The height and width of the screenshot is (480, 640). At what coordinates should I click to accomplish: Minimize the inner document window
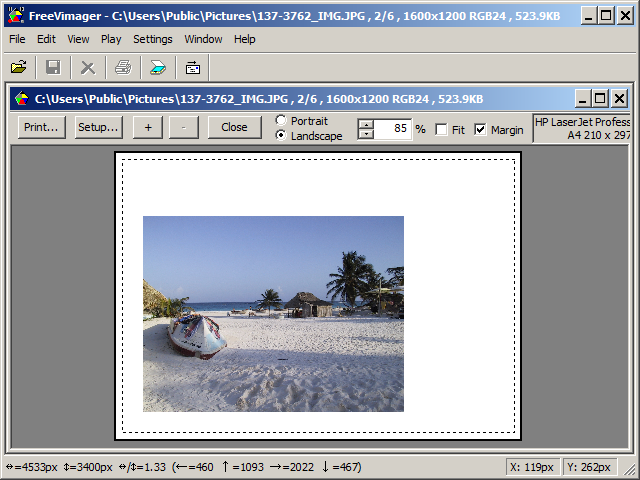[582, 99]
